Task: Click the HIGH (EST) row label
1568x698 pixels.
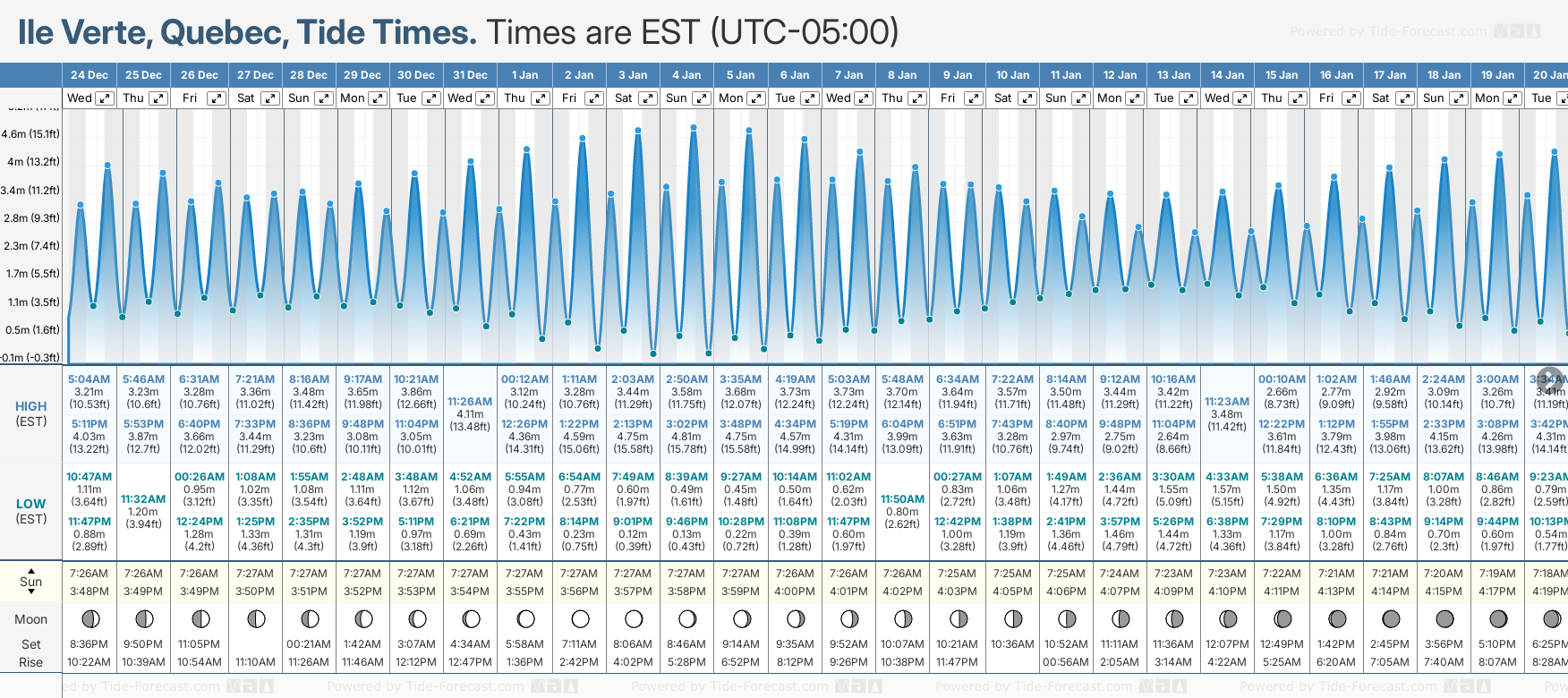Action: coord(31,413)
